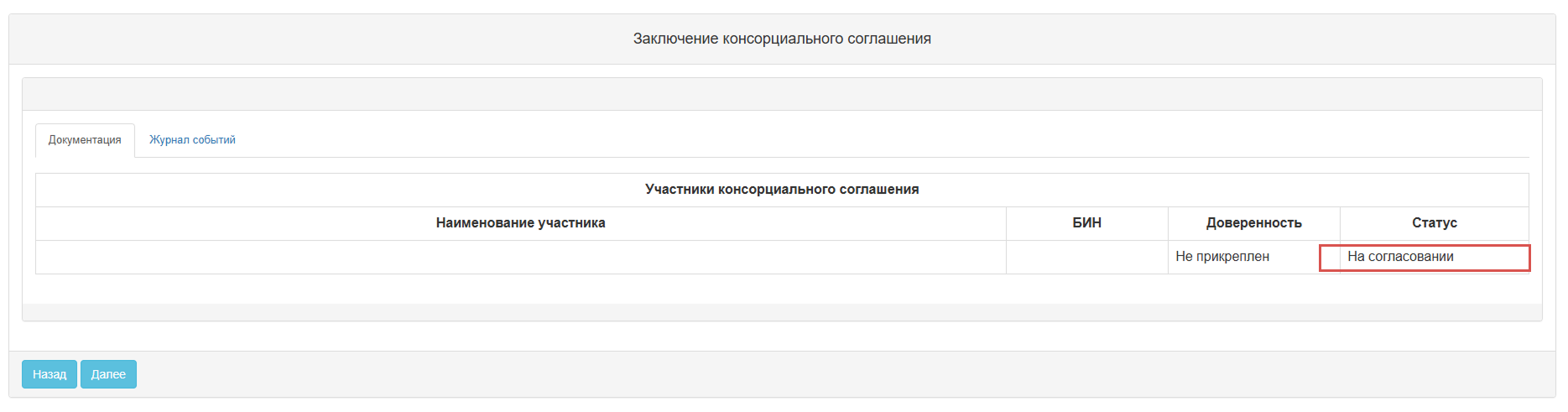Select the На согласовании status cell
The height and width of the screenshot is (412, 1568).
coord(1400,257)
